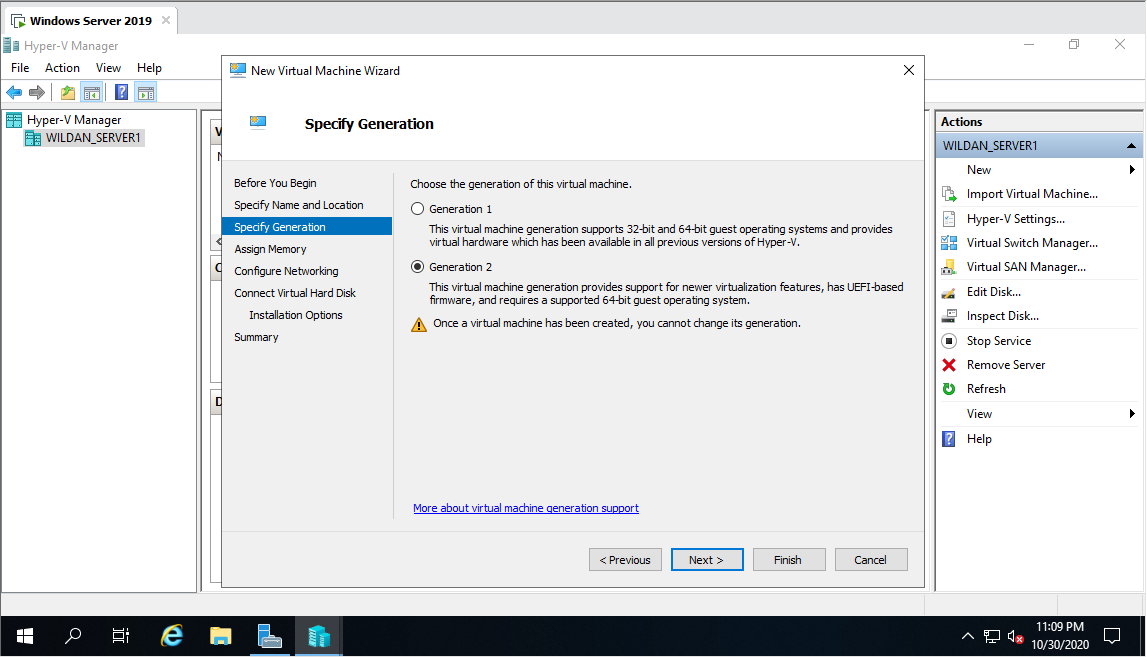Expand the View actions submenu
This screenshot has width=1147, height=657.
(980, 413)
